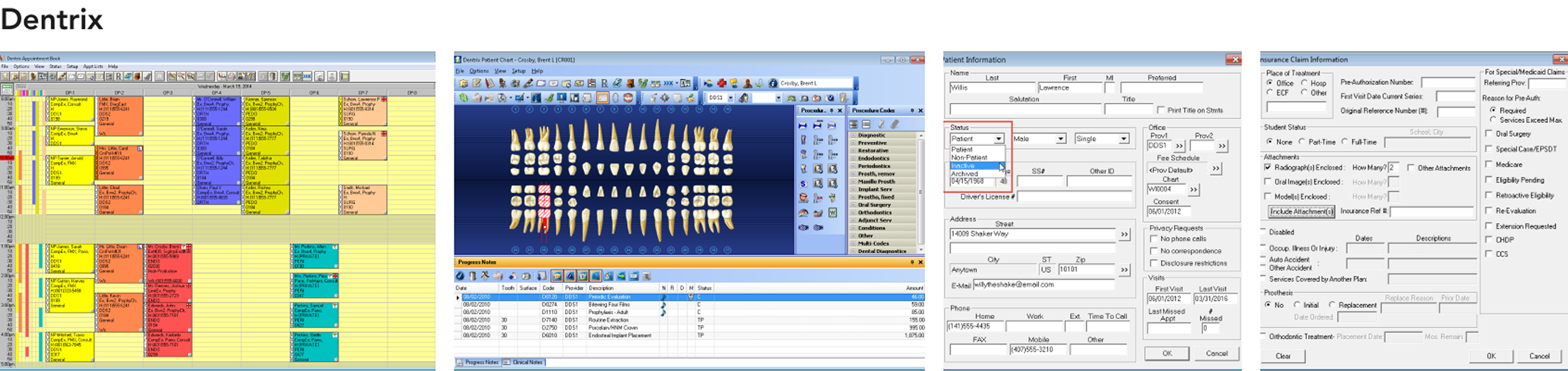Click the R icon in Appointment Book toolbar
The height and width of the screenshot is (371, 1568).
118,77
